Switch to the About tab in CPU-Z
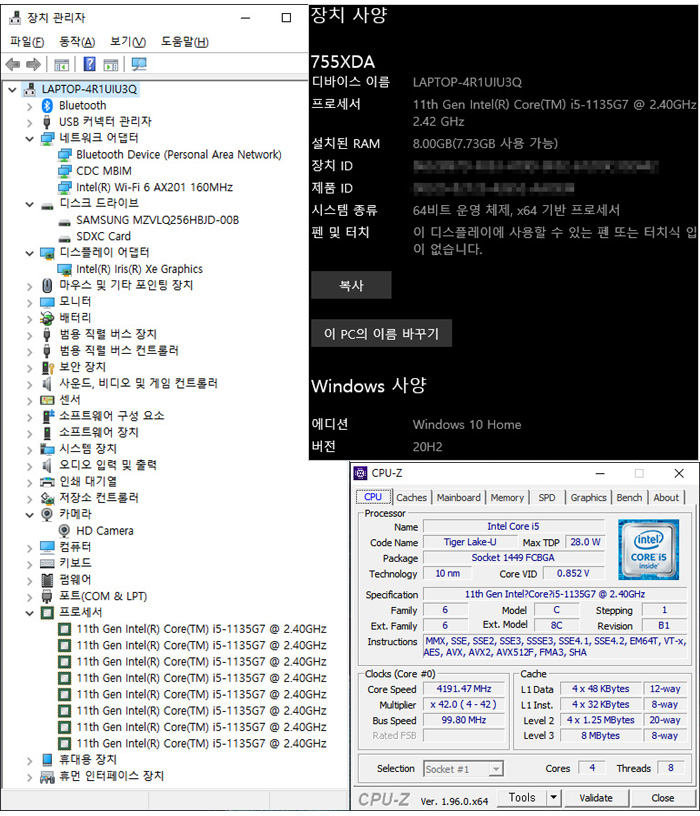This screenshot has width=700, height=816. (x=666, y=498)
